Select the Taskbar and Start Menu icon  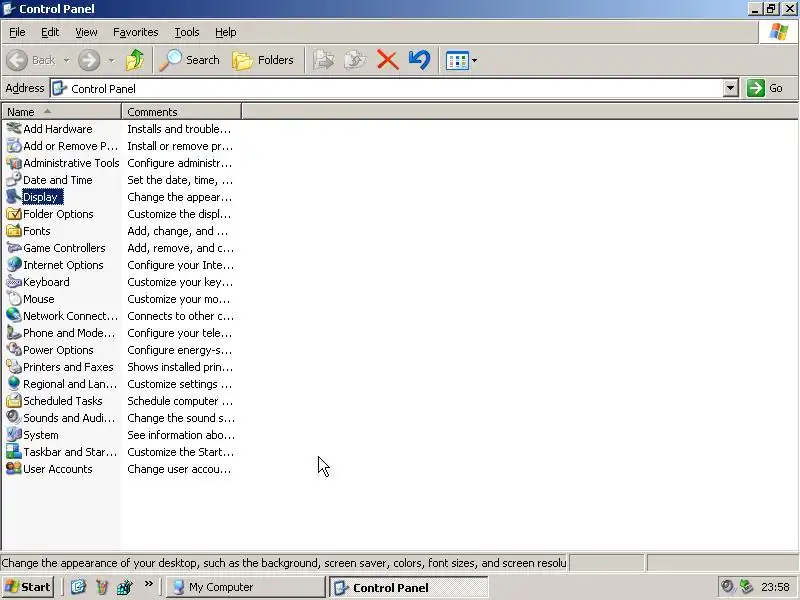click(14, 452)
